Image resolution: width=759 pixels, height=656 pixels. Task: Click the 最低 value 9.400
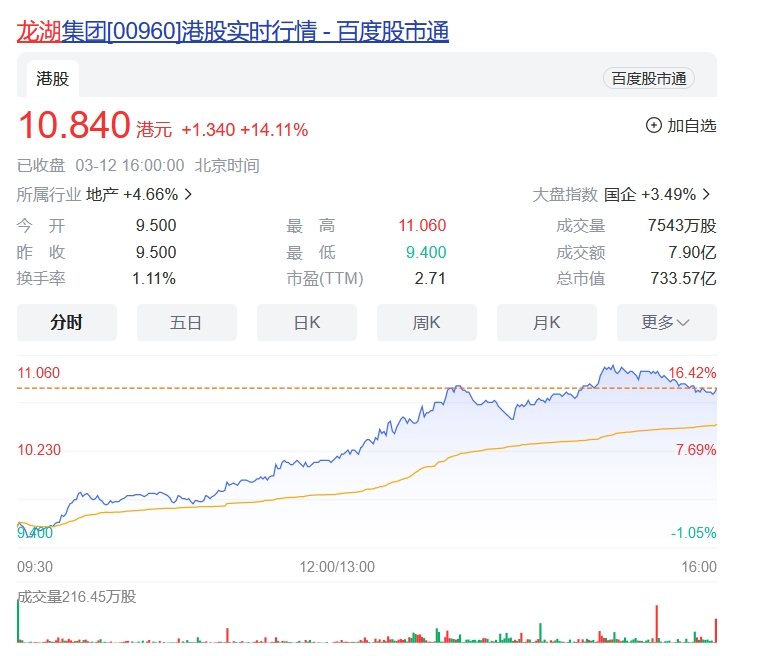pyautogui.click(x=426, y=252)
